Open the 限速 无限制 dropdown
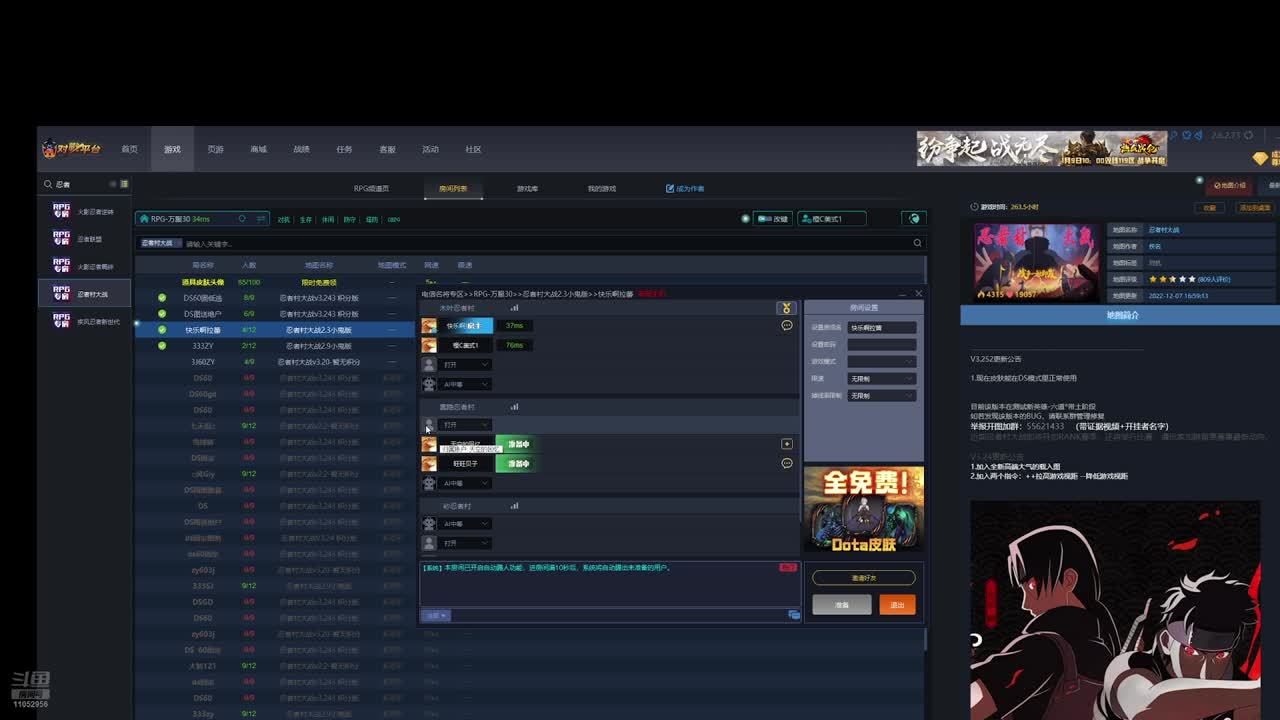1280x720 pixels. pyautogui.click(x=881, y=379)
